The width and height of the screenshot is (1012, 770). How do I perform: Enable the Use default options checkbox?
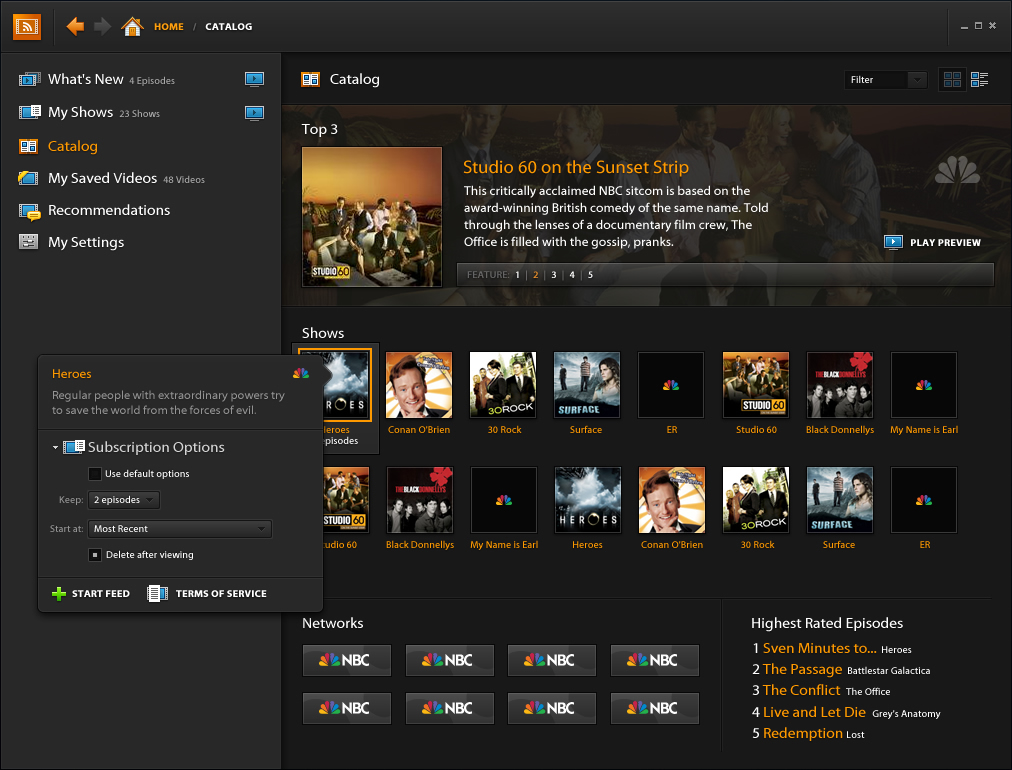[95, 474]
